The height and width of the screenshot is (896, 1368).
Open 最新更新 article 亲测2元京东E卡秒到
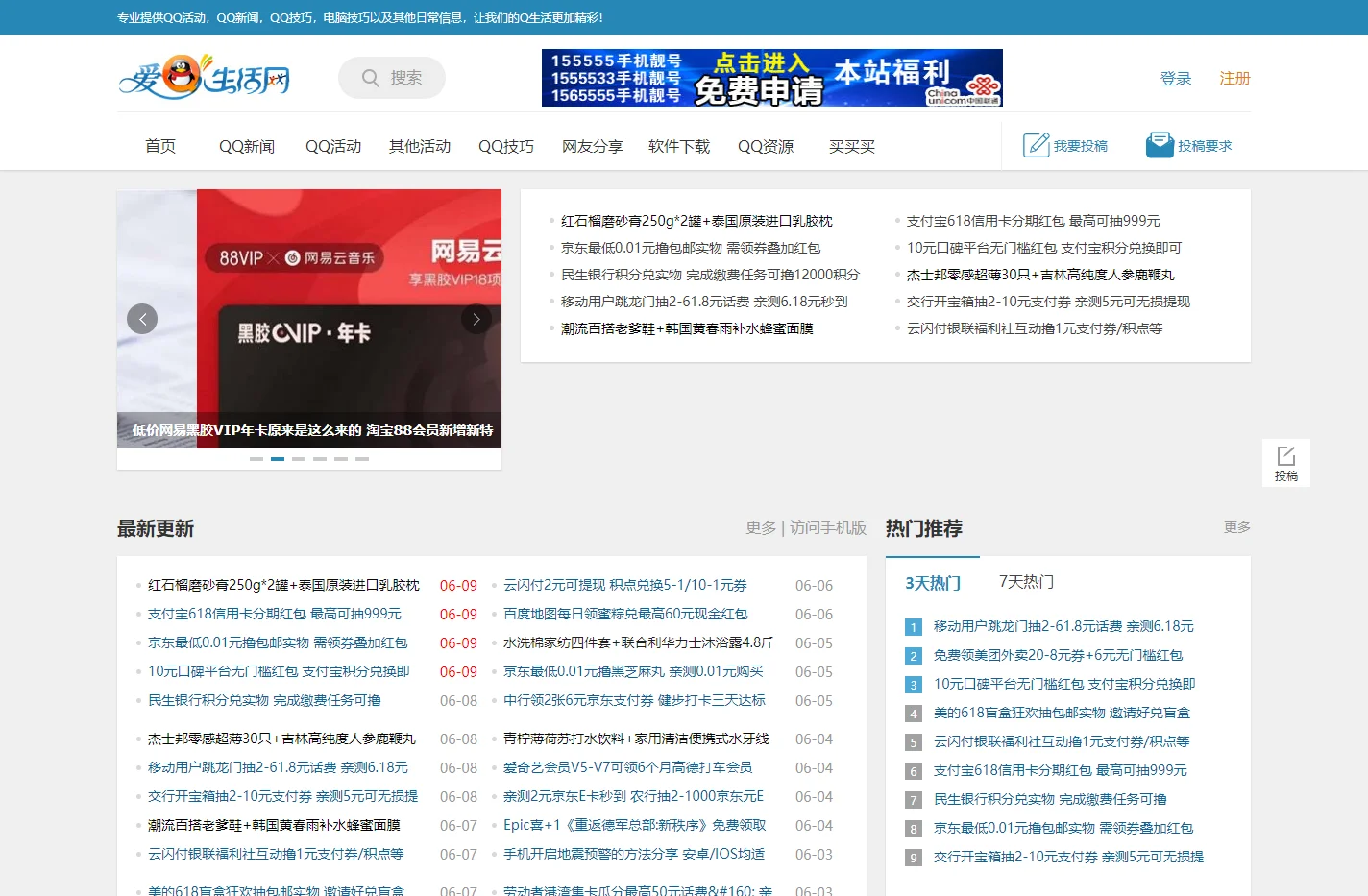(633, 796)
